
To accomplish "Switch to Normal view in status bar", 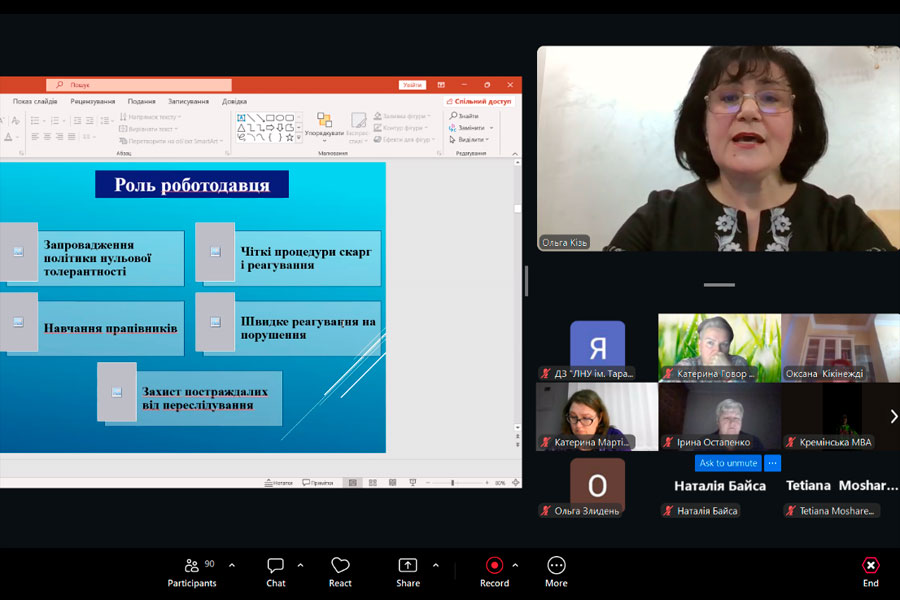I will (352, 483).
